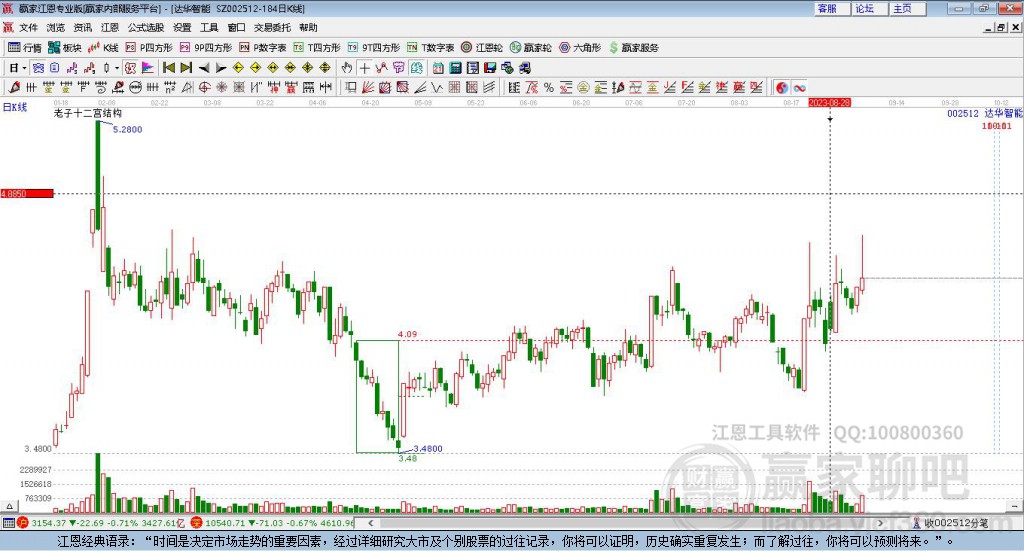Viewport: 1024px width, 551px height.
Task: Click the save floppy disk icon
Action: pyautogui.click(x=490, y=68)
